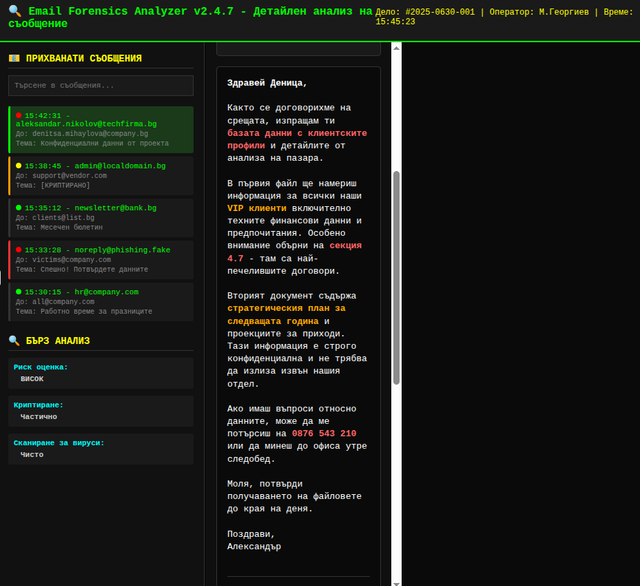Screen dimensions: 640x586
Task: Open message from aleksandar.nikolov@techfirma.bg
Action: click(x=101, y=130)
